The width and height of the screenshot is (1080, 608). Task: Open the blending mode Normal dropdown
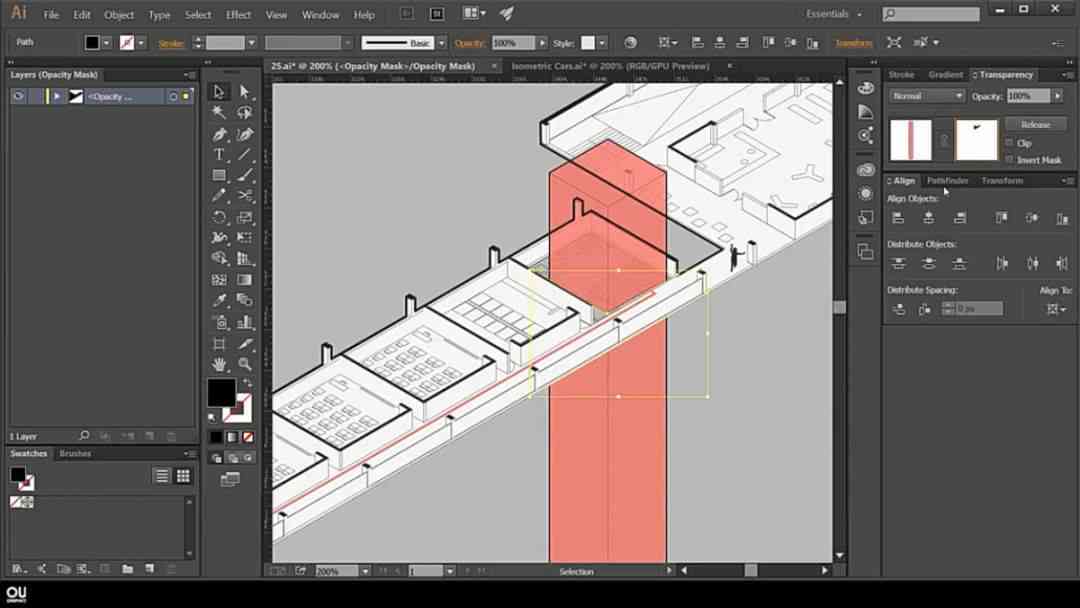pos(927,96)
